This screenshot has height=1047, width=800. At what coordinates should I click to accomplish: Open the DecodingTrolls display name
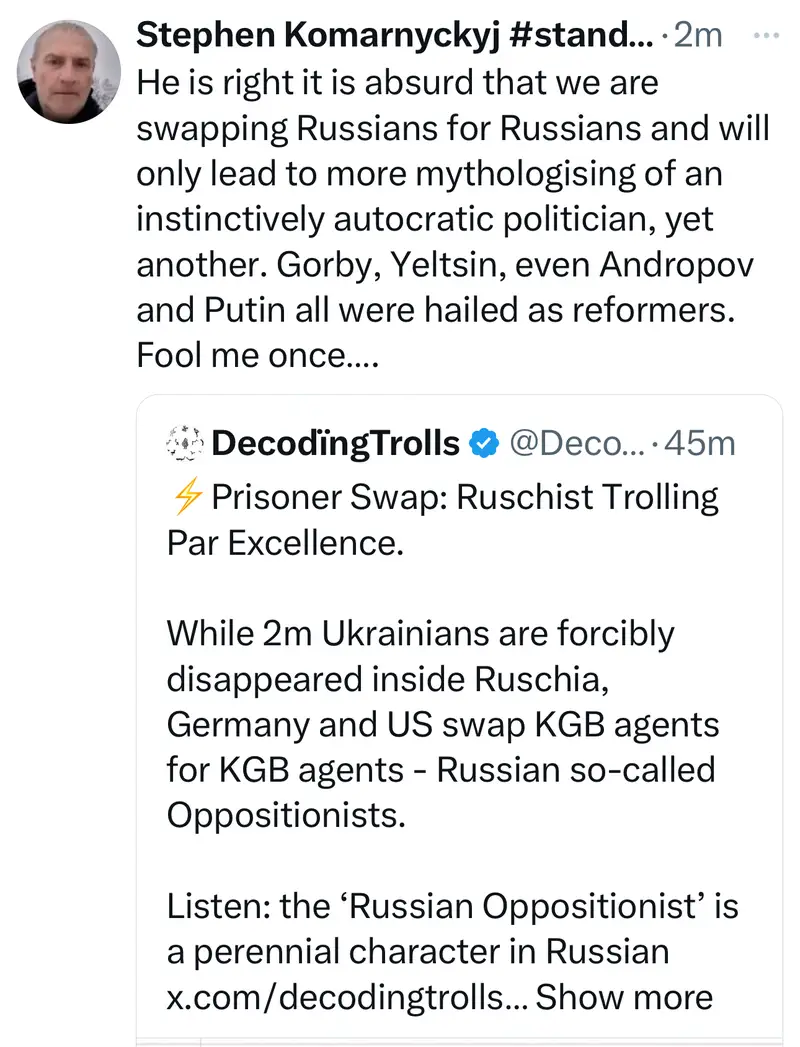click(336, 442)
